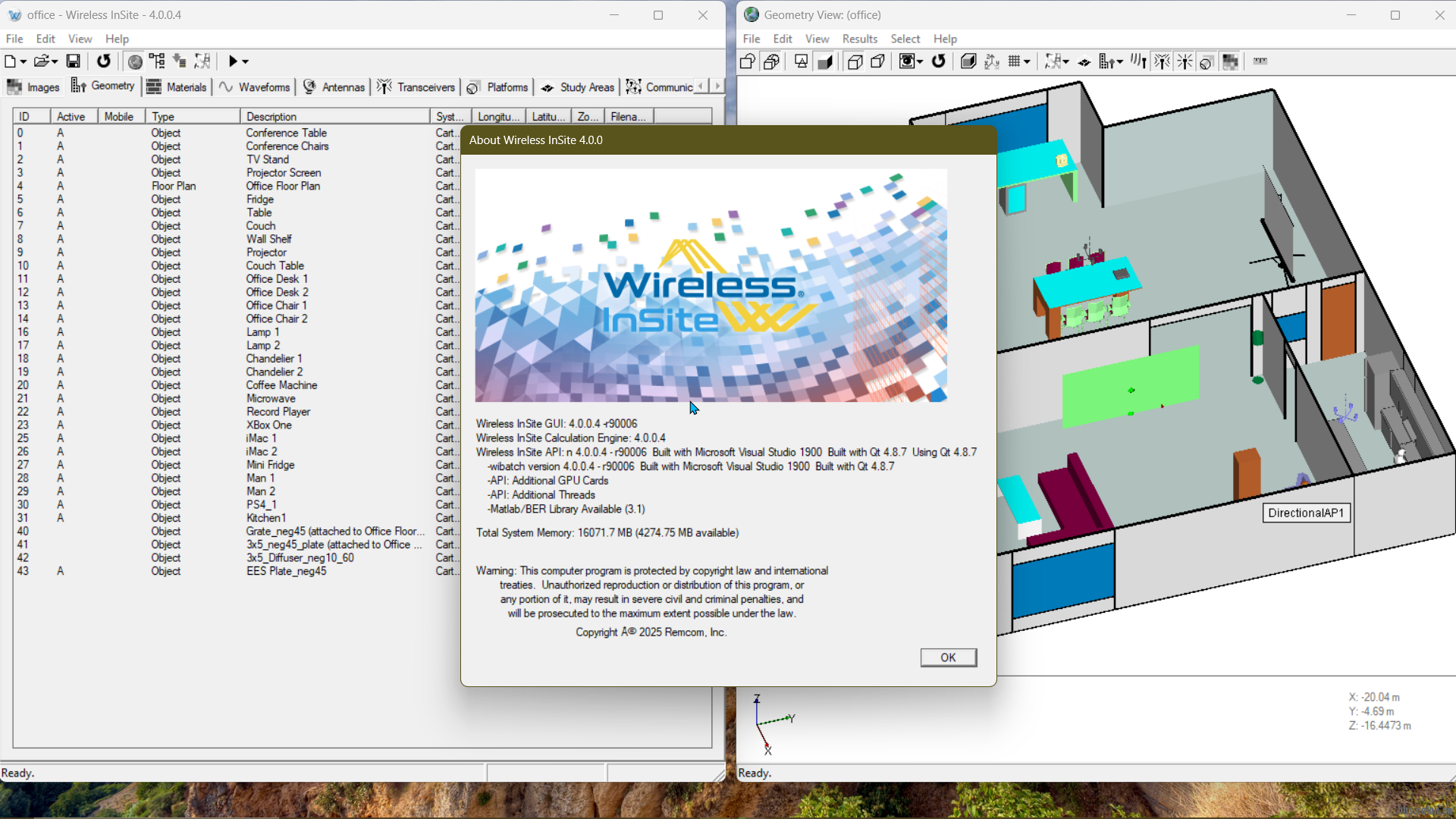Click the New project icon in Wireless InSite
The width and height of the screenshot is (1456, 819).
click(11, 61)
